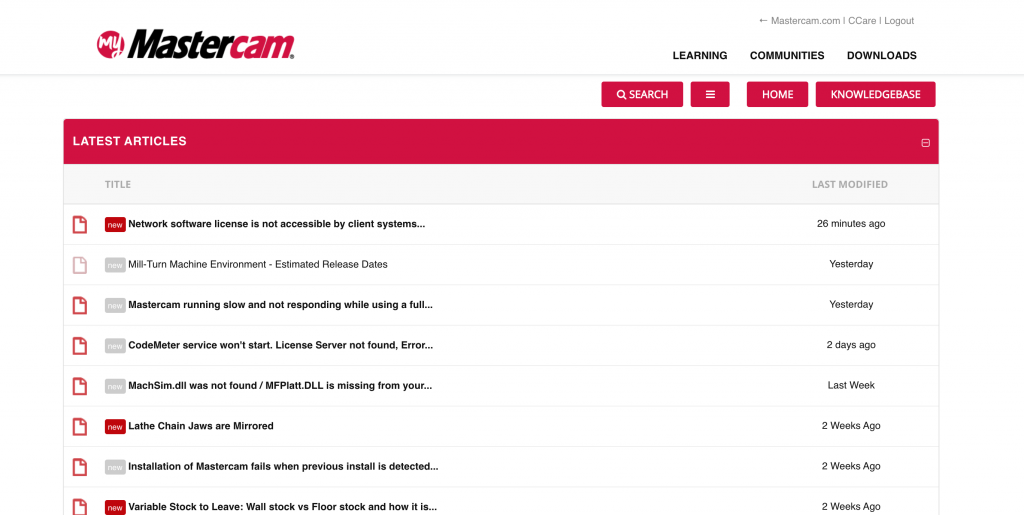Click the TITLE column header
This screenshot has width=1024, height=515.
pos(118,185)
